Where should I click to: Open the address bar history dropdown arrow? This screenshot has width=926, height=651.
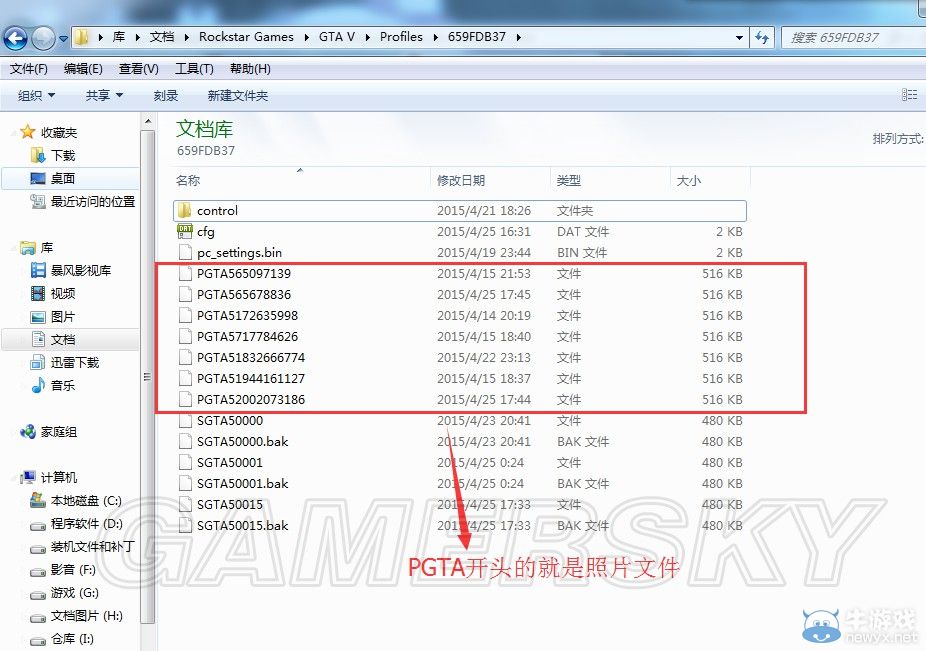[x=739, y=37]
